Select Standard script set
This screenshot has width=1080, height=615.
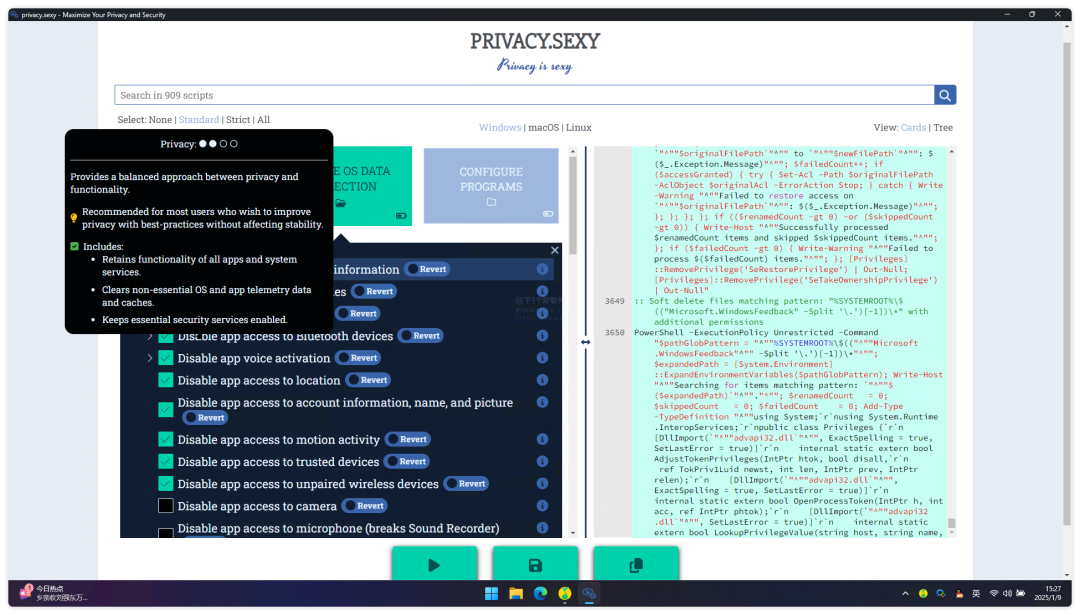[199, 120]
